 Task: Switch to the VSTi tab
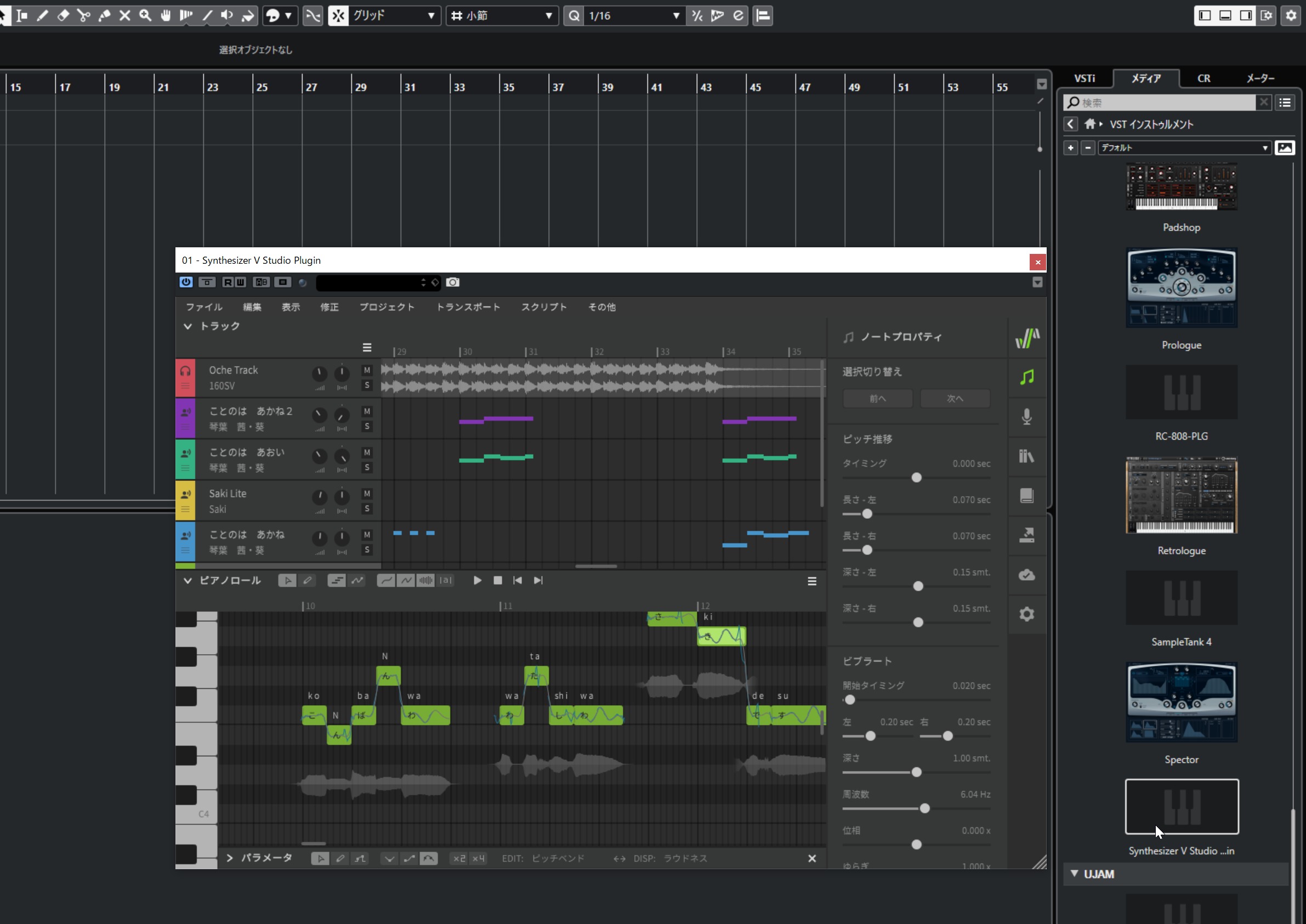[x=1084, y=78]
